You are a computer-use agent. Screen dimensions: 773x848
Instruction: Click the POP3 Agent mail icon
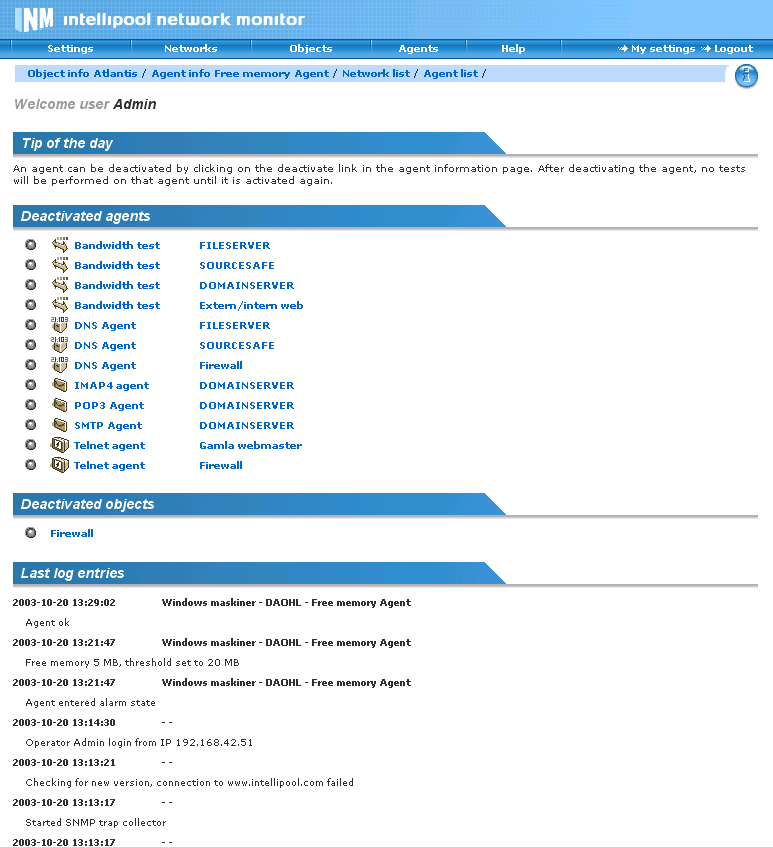tap(60, 405)
